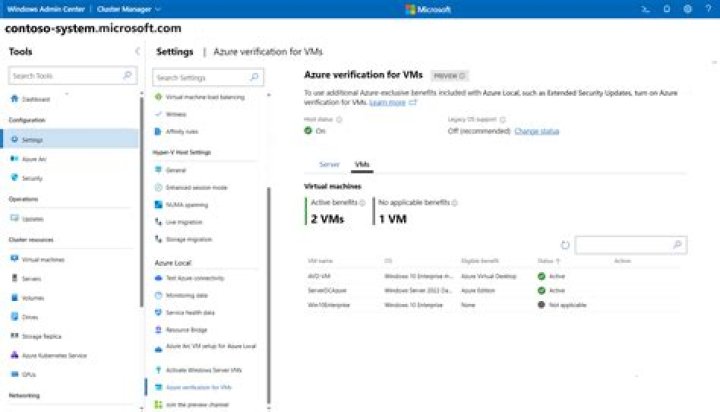Click the Settings list vertical scrollbar
Viewport: 720px width, 412px height.
pyautogui.click(x=269, y=295)
